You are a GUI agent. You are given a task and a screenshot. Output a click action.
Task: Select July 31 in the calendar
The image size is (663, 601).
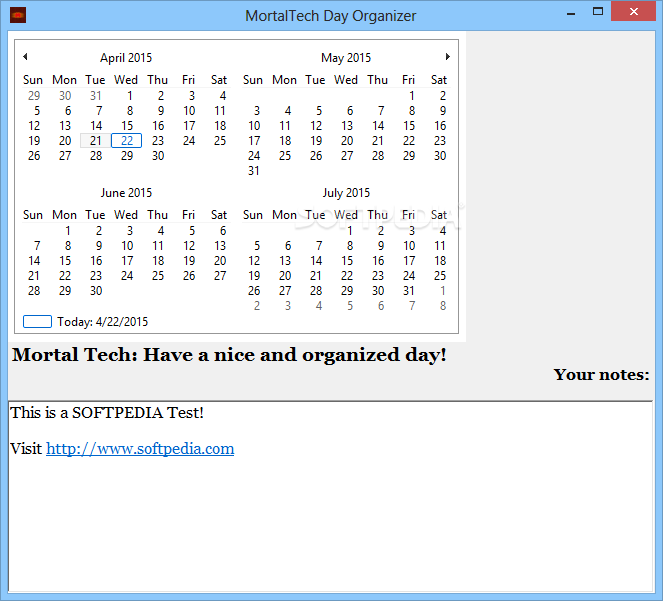coord(408,291)
